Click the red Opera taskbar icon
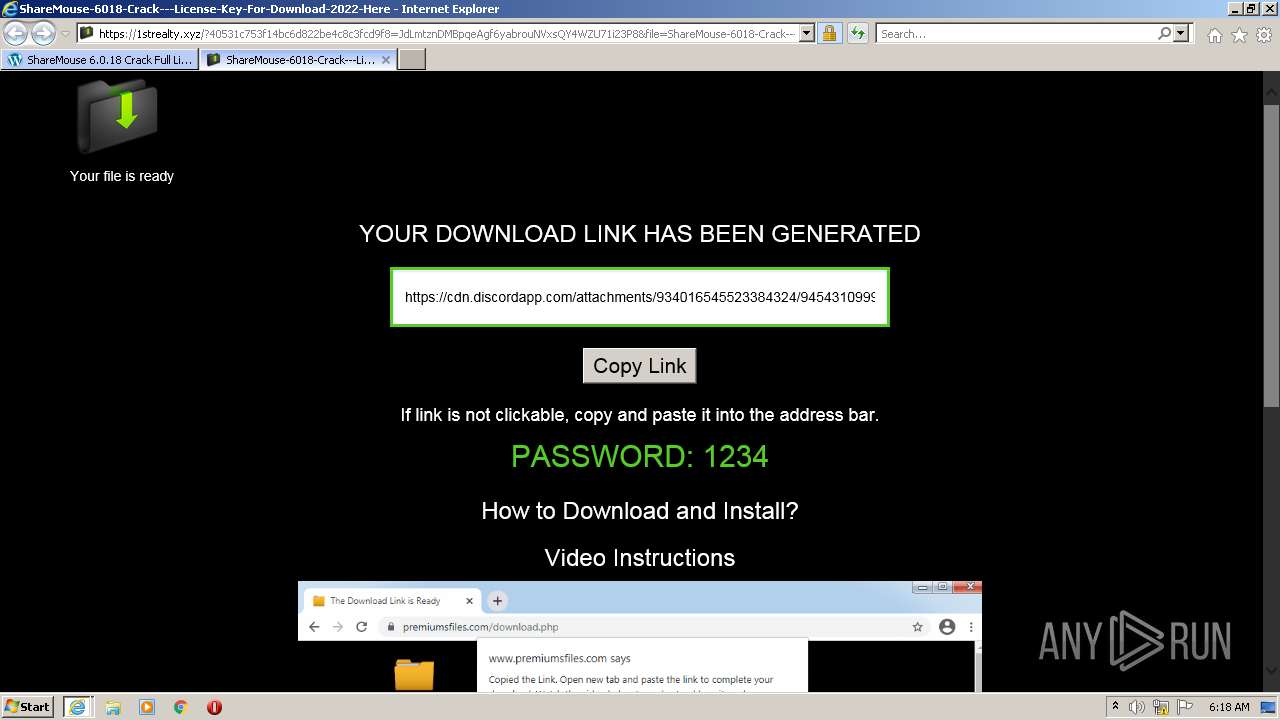The width and height of the screenshot is (1280, 720). click(x=214, y=707)
